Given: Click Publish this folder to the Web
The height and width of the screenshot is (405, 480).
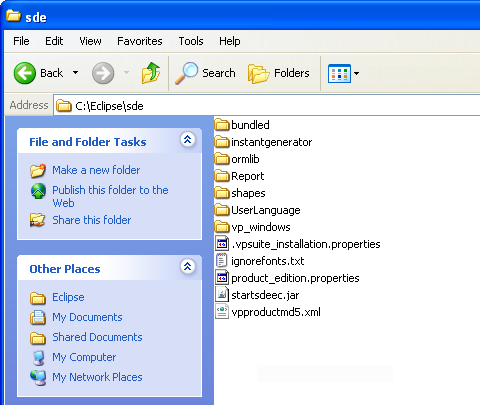Looking at the screenshot, I should point(110,196).
